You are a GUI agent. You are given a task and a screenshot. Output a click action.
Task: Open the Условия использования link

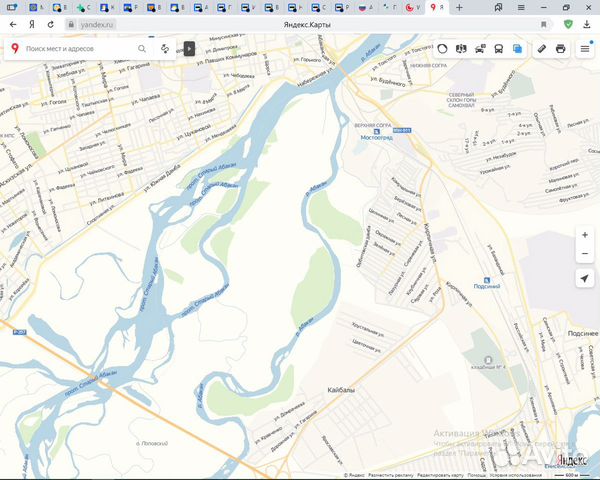pos(515,475)
